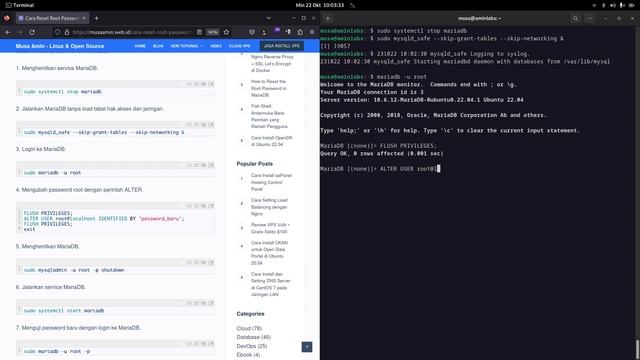This screenshot has height=360, width=640.
Task: Open the VIDEO menu on the website
Action: click(216, 46)
